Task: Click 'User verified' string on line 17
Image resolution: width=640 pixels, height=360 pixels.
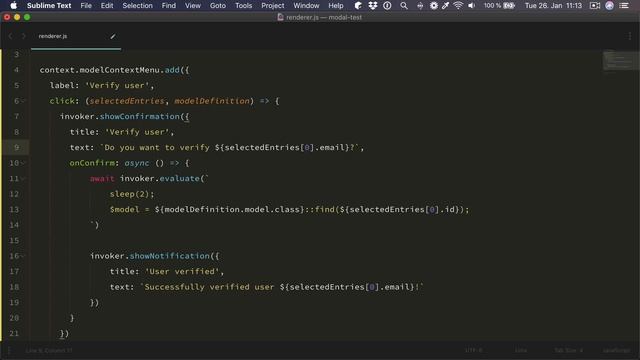Action: pyautogui.click(x=182, y=271)
